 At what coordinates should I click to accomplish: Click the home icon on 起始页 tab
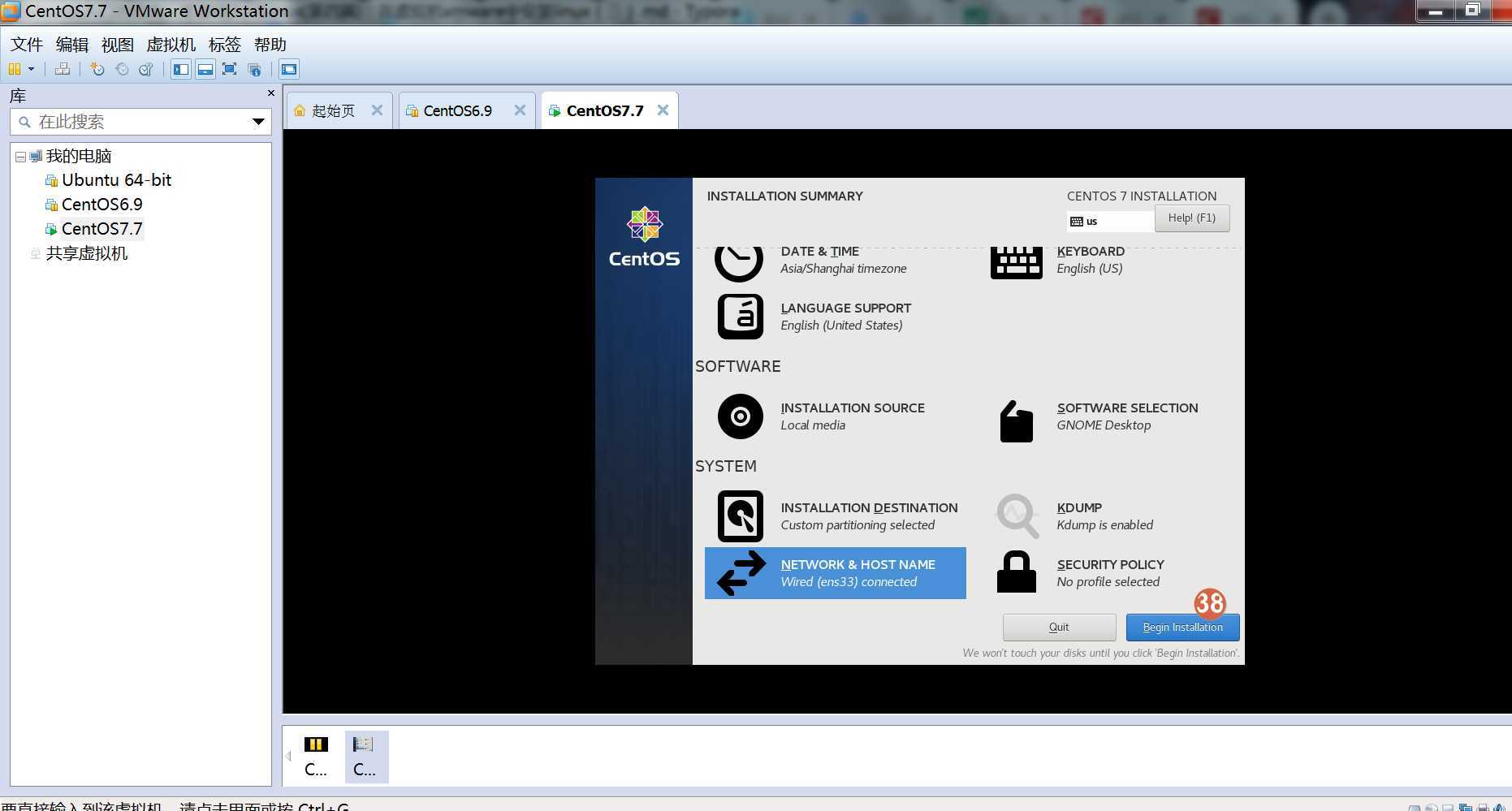tap(300, 110)
